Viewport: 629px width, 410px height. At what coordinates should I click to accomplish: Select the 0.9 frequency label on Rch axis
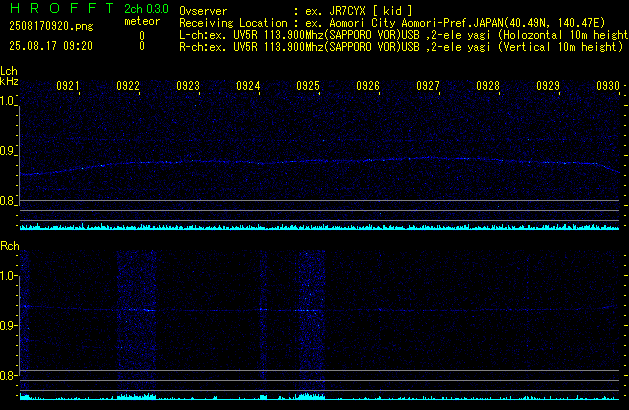coord(7,325)
